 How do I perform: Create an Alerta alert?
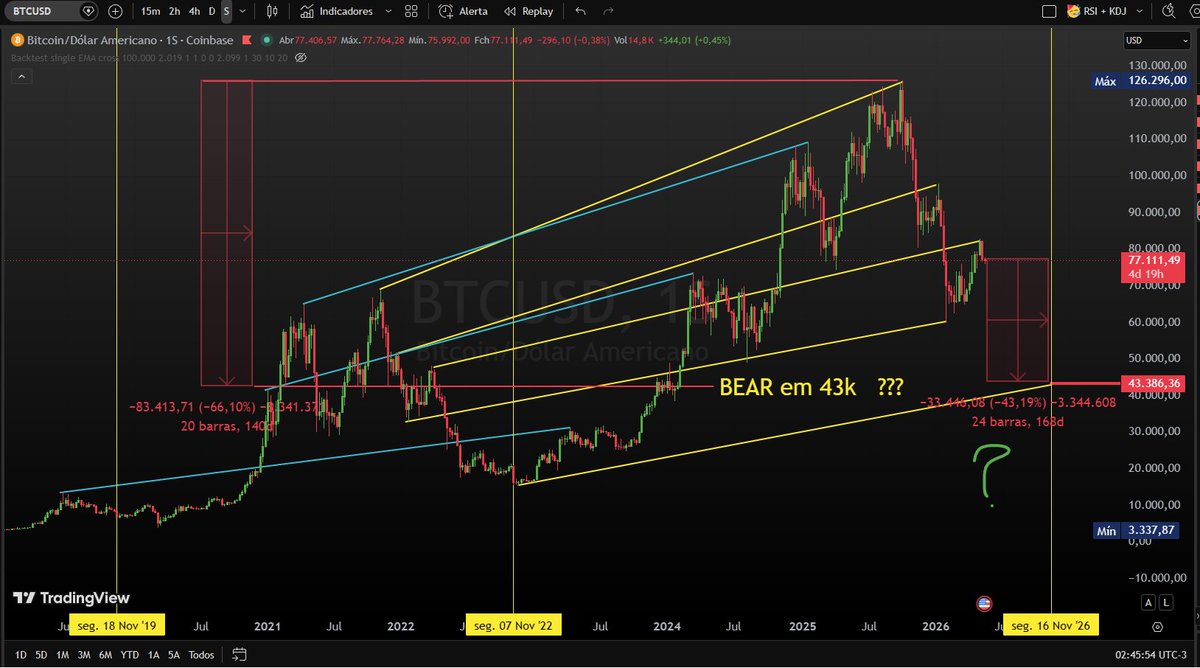click(464, 11)
